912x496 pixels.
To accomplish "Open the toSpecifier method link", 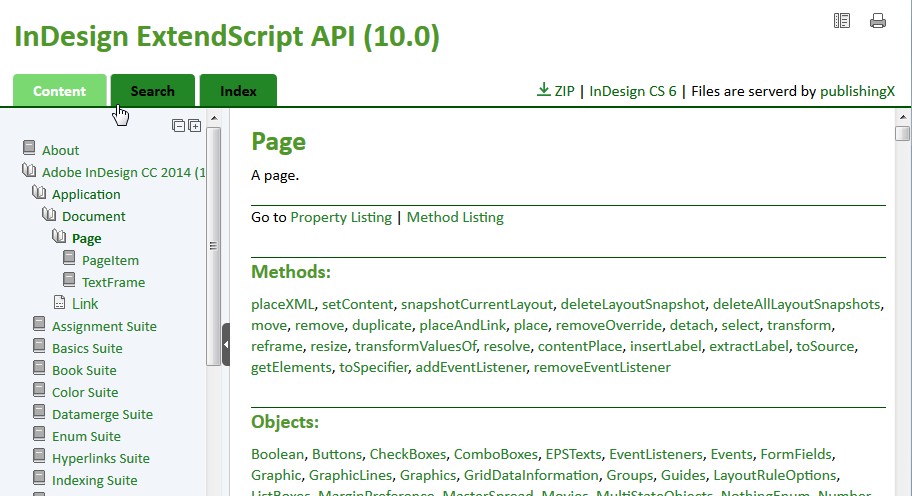I will pyautogui.click(x=373, y=367).
